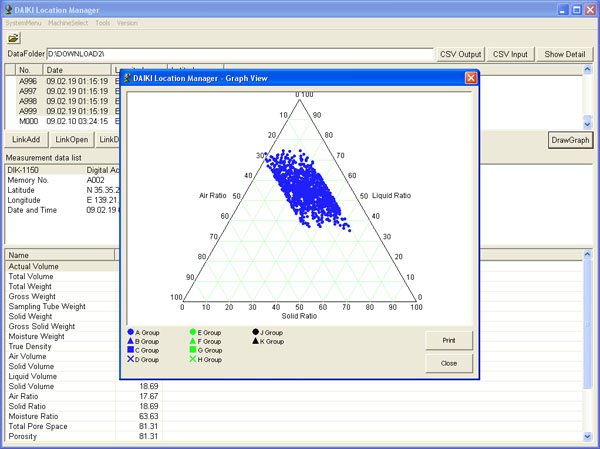This screenshot has height=449, width=600.
Task: Select the True Density row
Action: coord(62,346)
